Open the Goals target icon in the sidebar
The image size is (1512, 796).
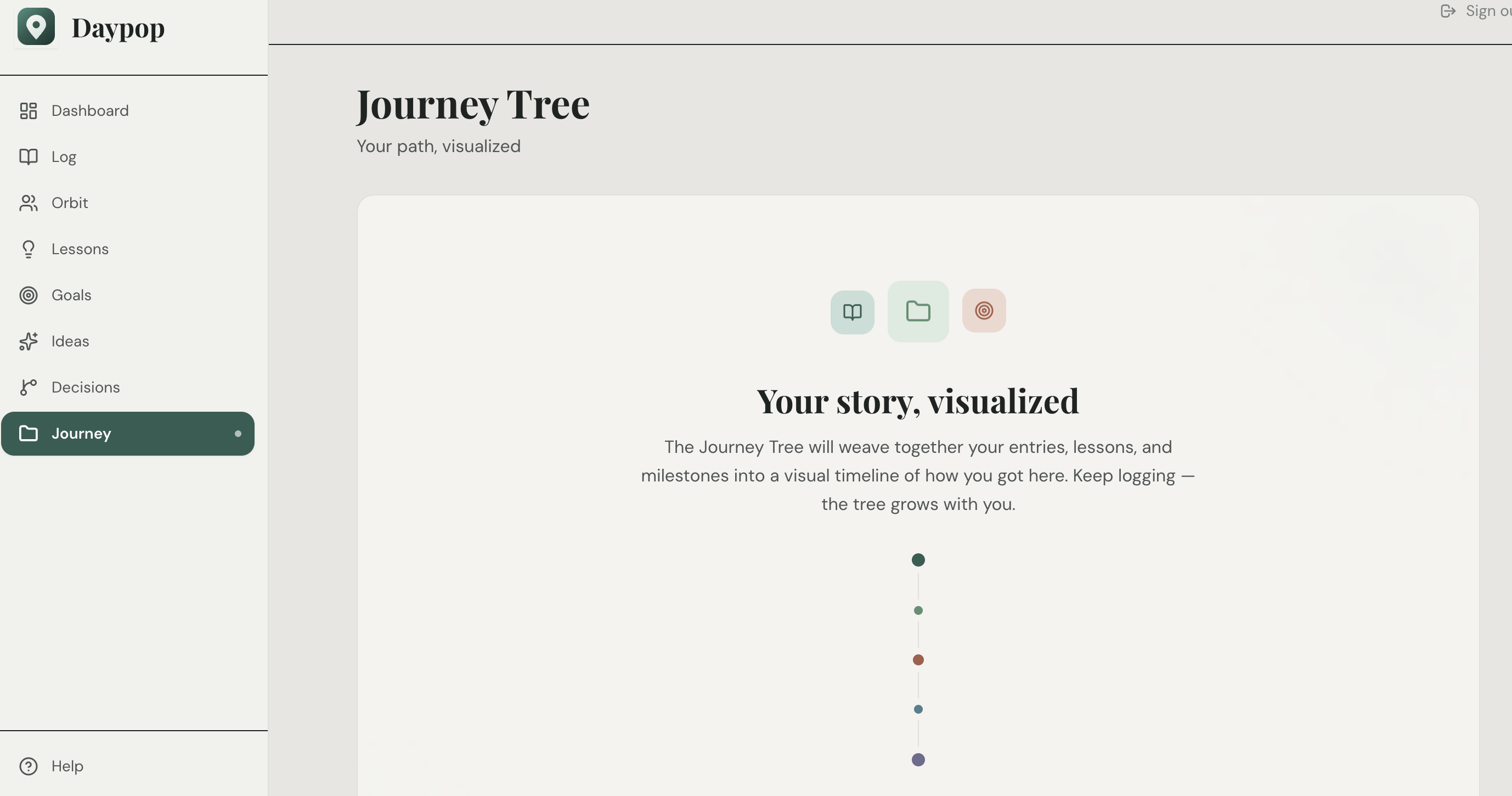28,295
